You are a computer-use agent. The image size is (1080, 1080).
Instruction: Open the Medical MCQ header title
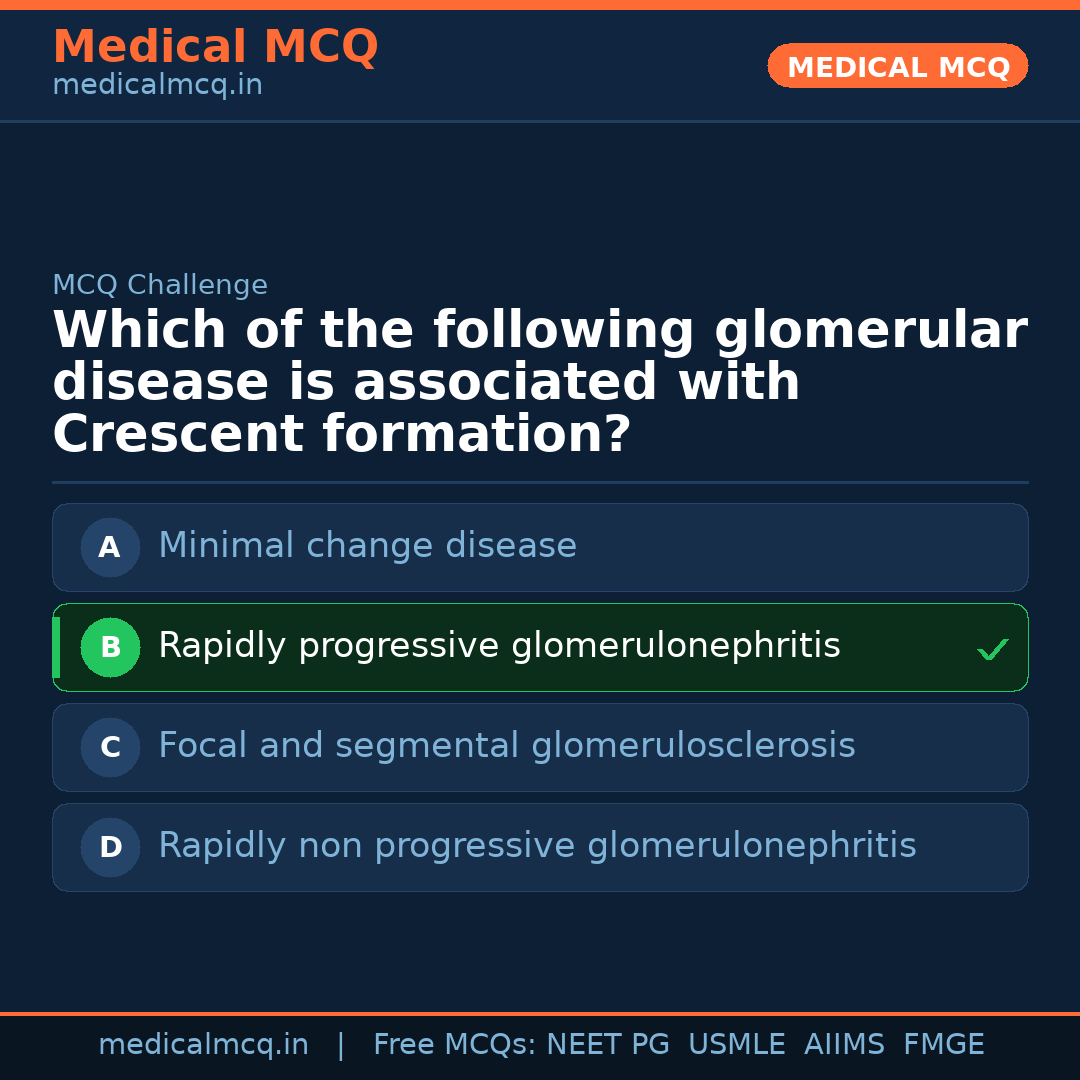(215, 47)
